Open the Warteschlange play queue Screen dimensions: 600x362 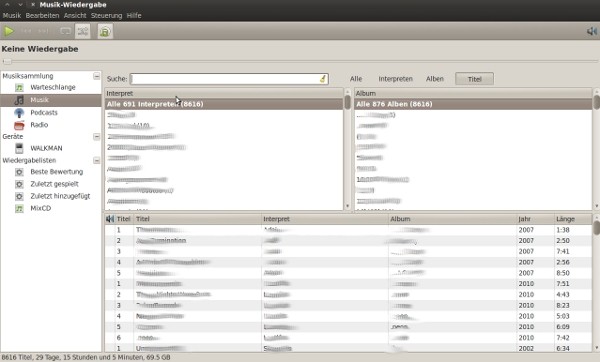coord(51,88)
